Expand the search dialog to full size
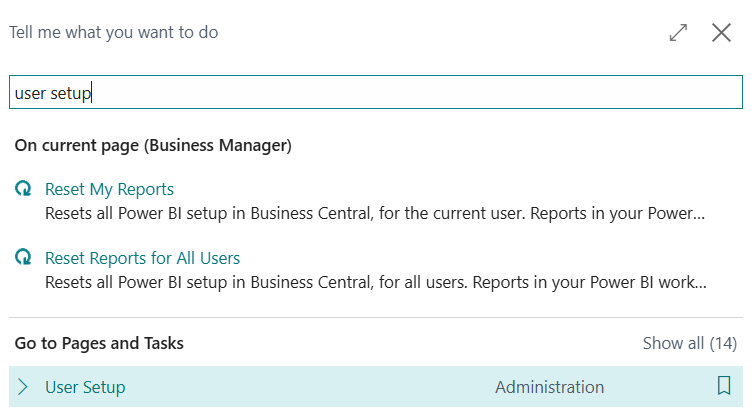 coord(678,32)
